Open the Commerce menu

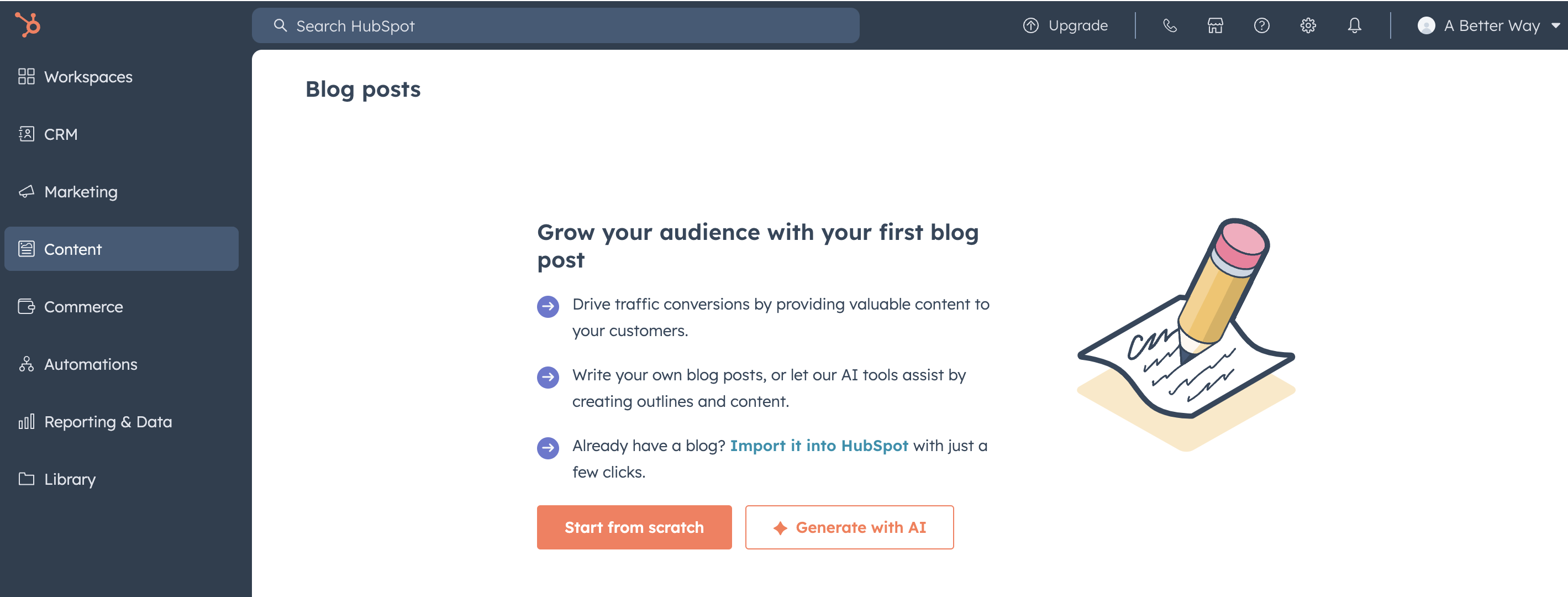(x=83, y=306)
